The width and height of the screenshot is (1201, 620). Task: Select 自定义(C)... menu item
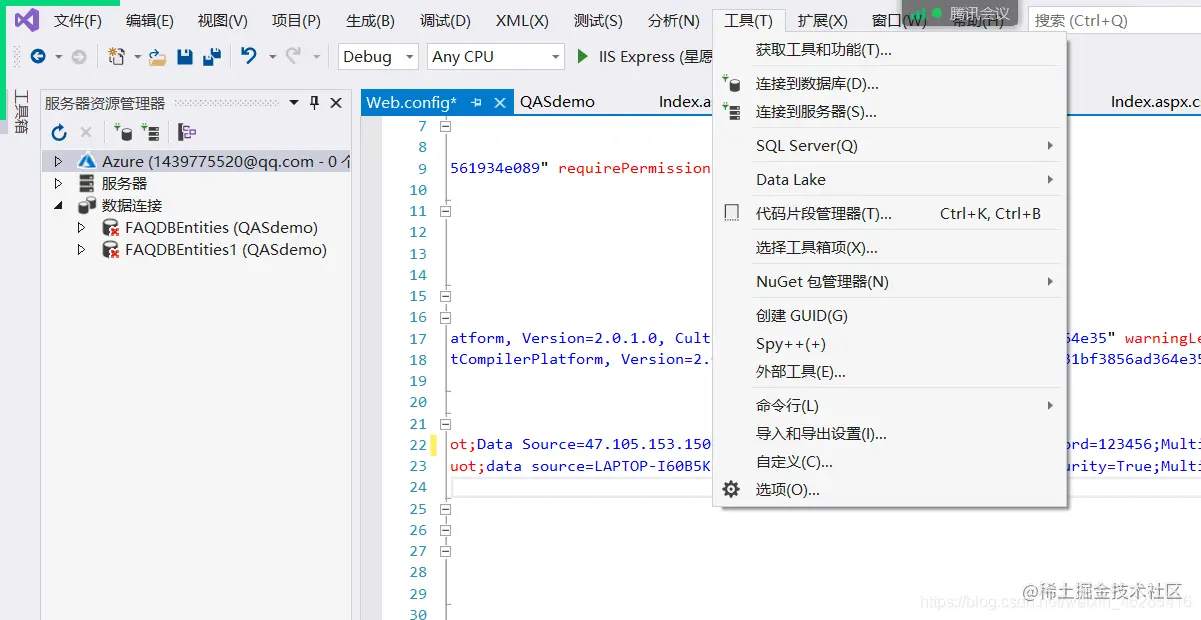890,462
